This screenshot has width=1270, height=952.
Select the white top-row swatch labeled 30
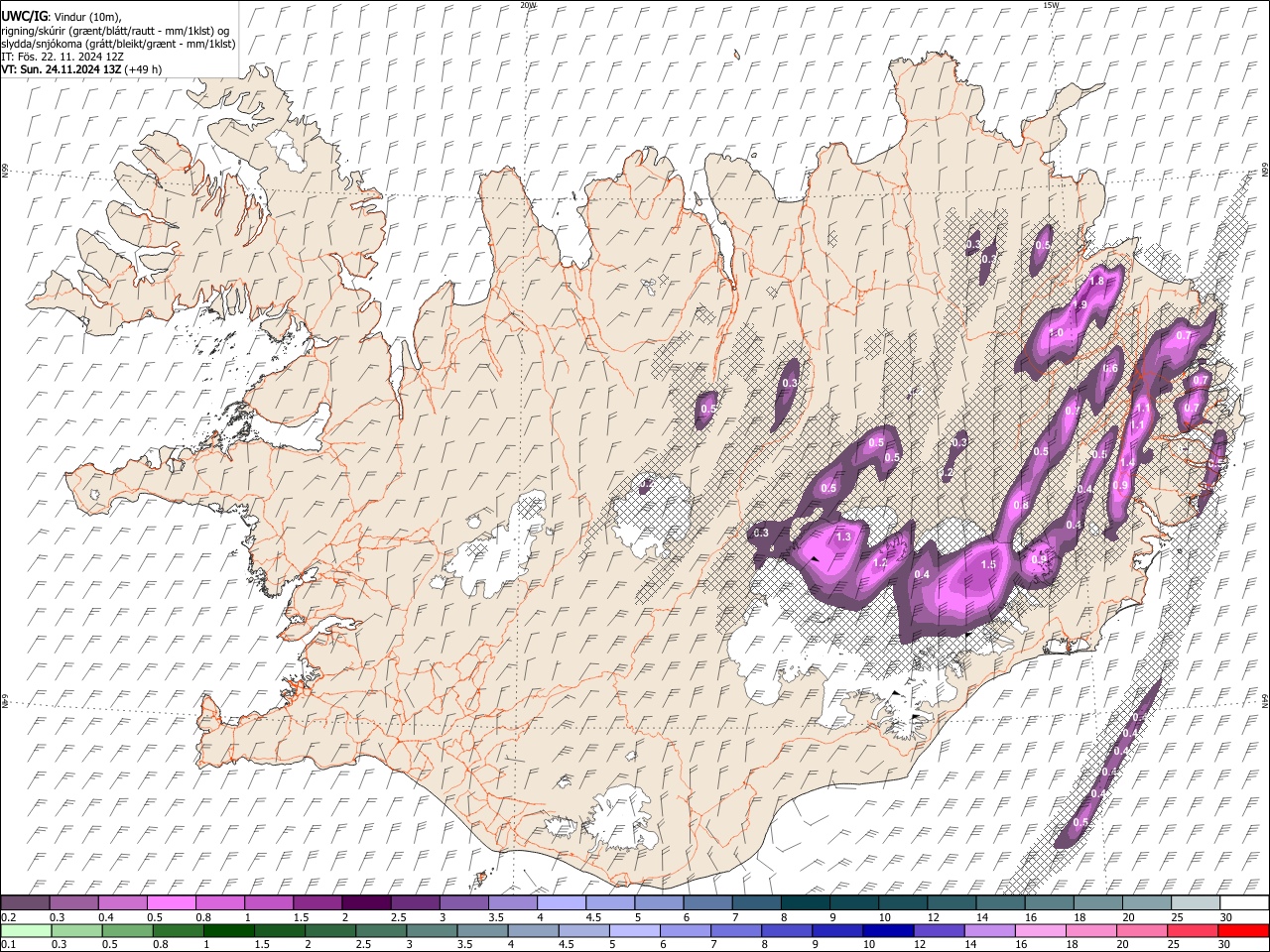[x=1244, y=902]
